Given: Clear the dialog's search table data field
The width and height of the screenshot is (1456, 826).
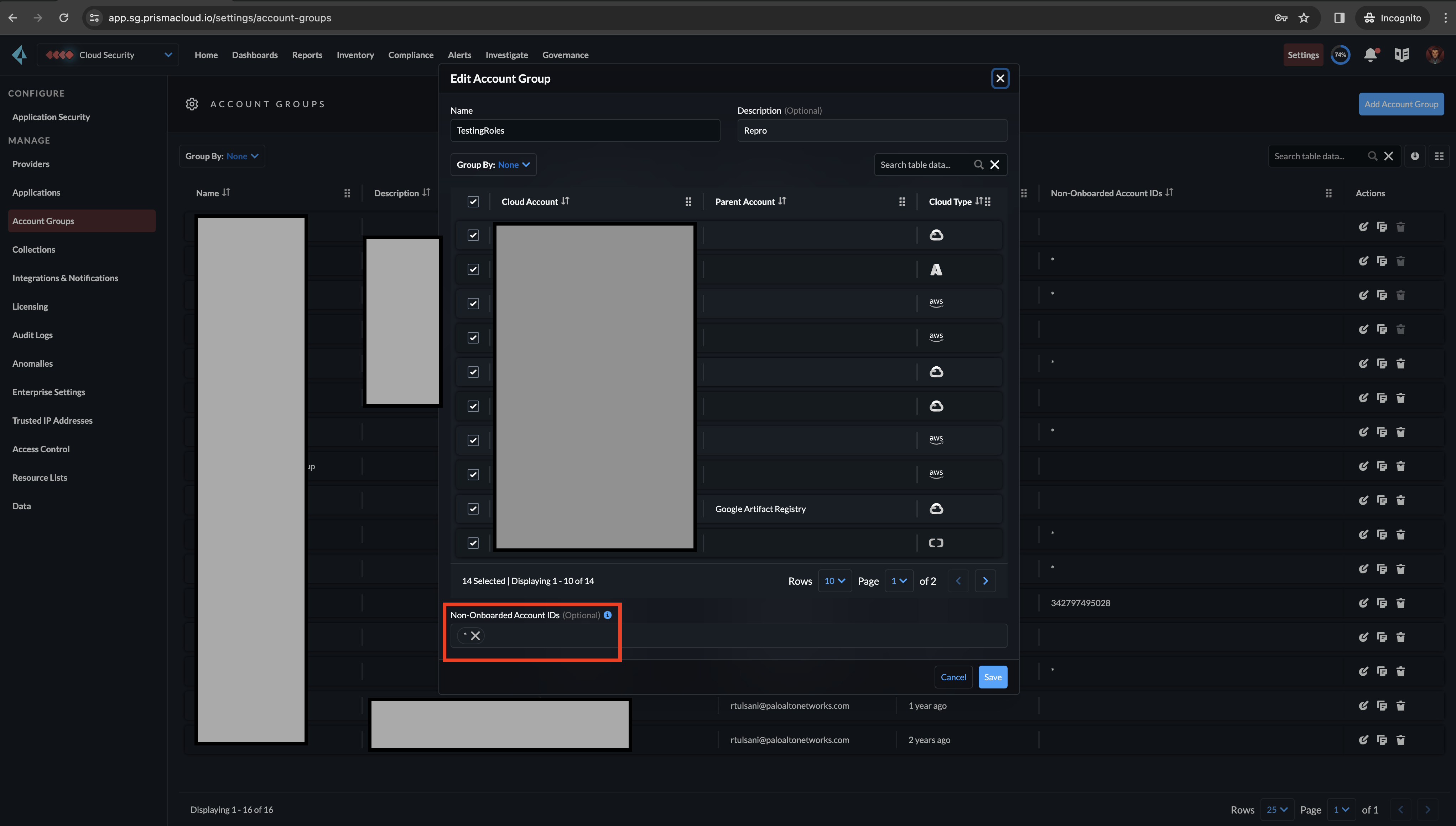Looking at the screenshot, I should [994, 165].
